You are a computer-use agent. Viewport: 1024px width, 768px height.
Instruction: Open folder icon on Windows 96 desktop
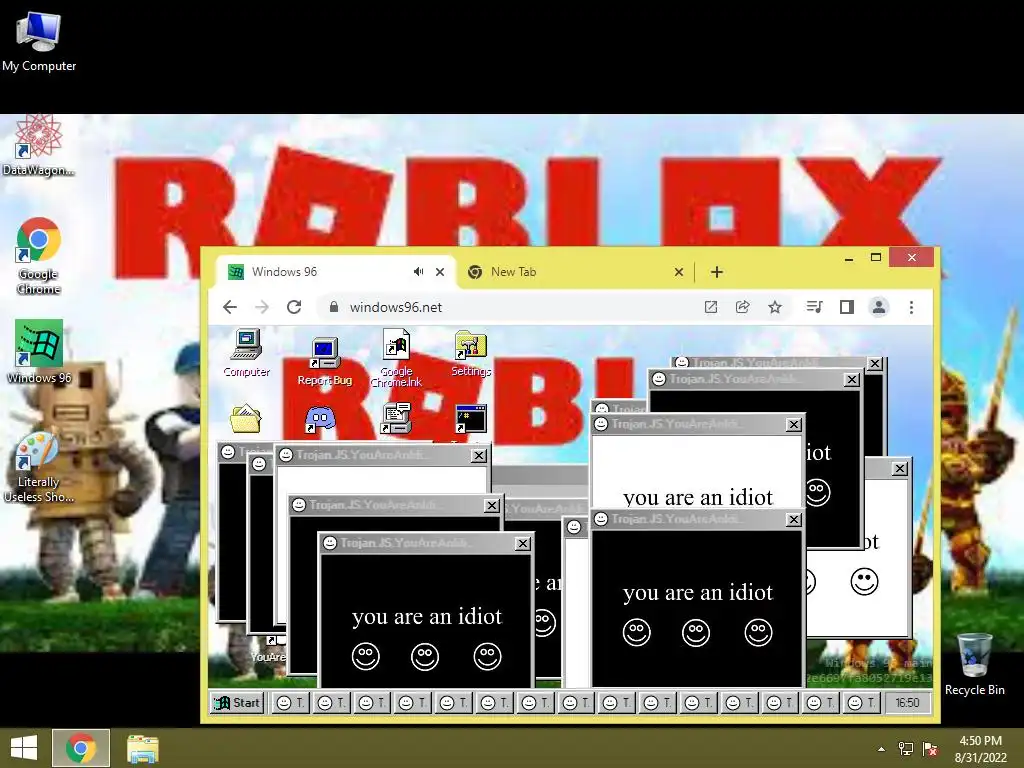point(246,419)
